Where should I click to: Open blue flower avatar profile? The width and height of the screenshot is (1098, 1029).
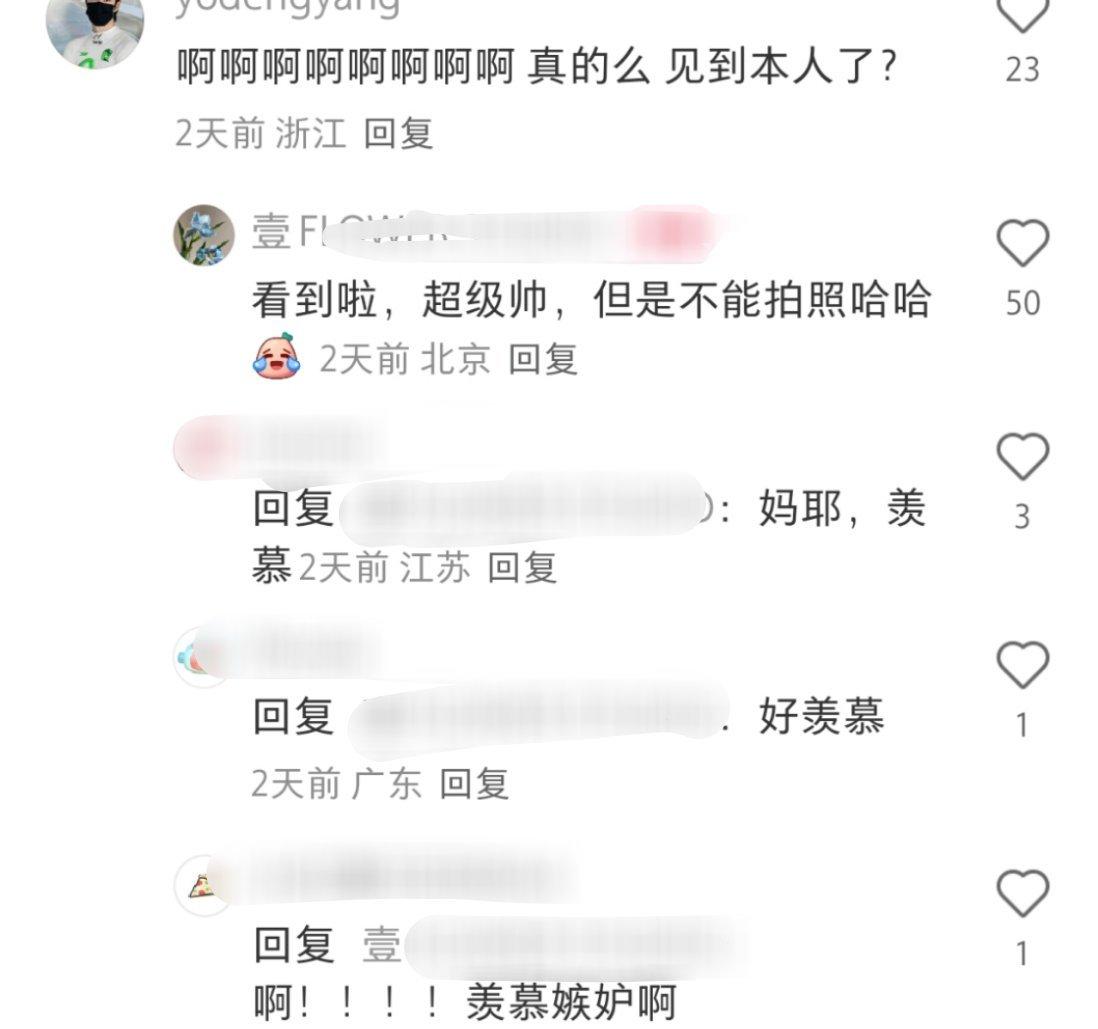tap(204, 235)
